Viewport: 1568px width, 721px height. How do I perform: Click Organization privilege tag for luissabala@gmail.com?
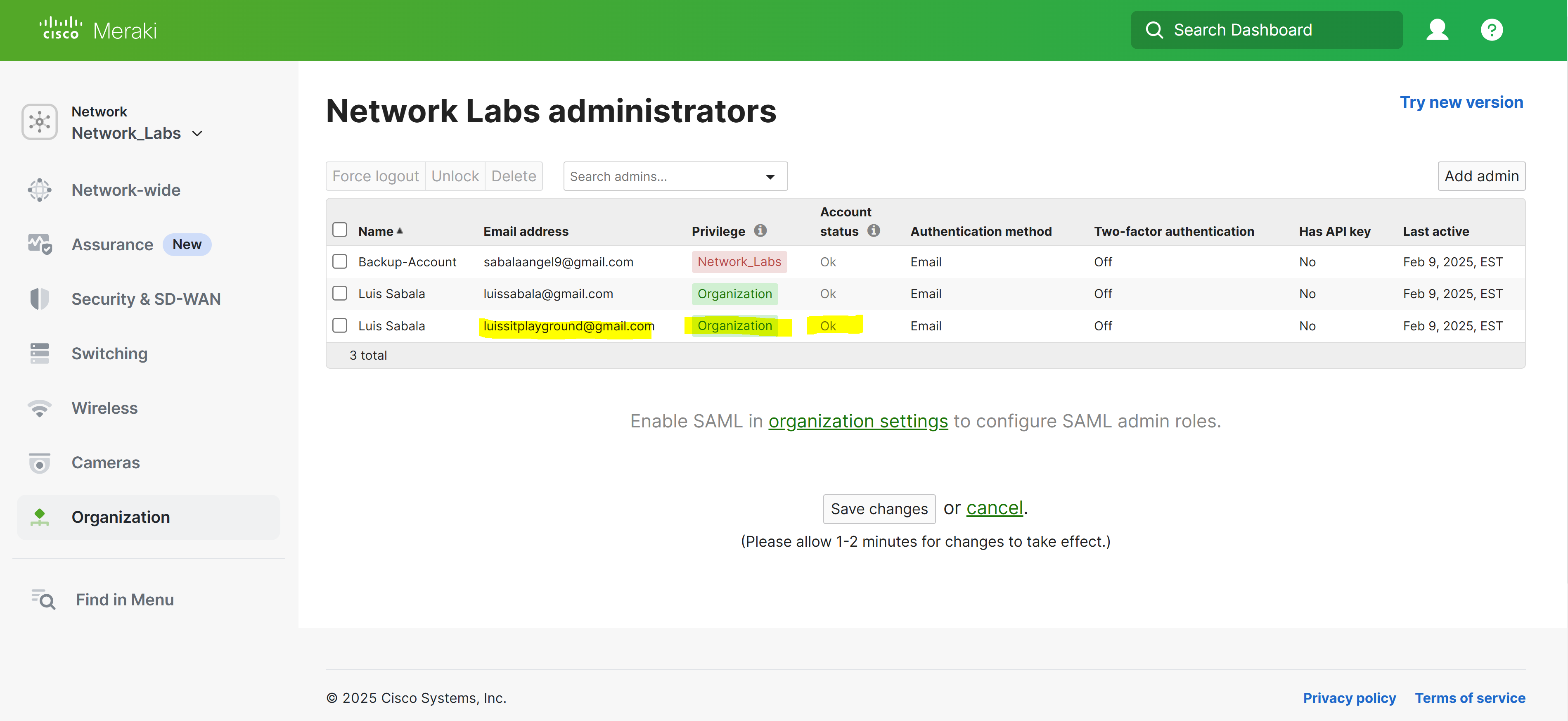tap(735, 294)
